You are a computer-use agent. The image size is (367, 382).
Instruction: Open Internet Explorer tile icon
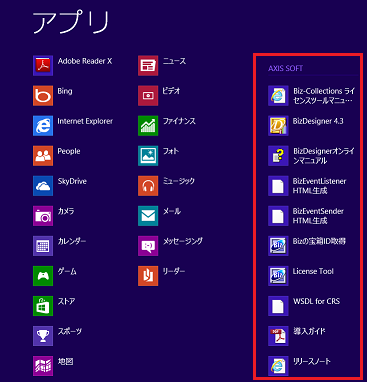tap(43, 126)
